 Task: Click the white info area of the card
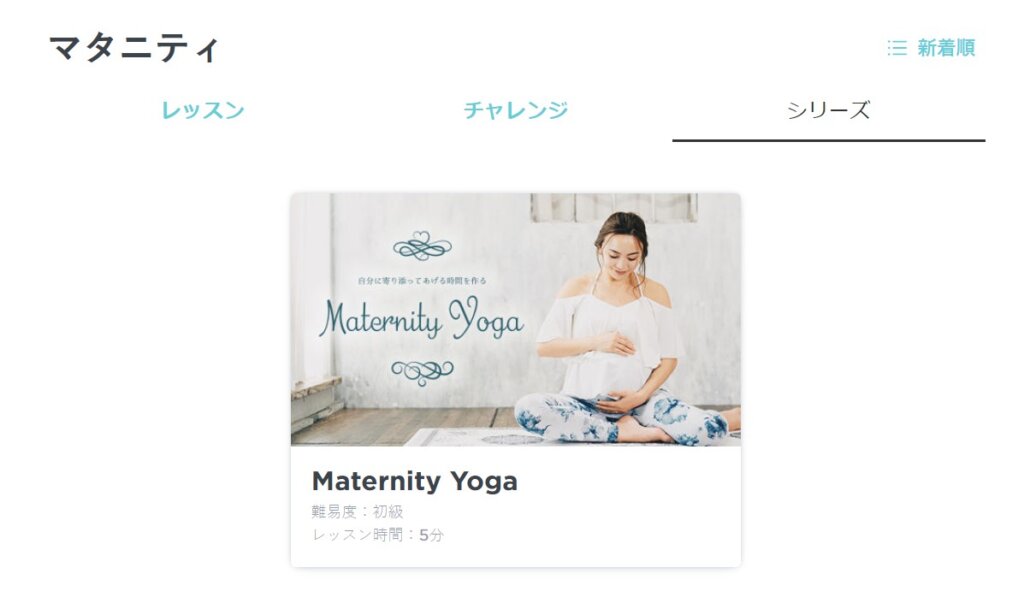[x=516, y=507]
